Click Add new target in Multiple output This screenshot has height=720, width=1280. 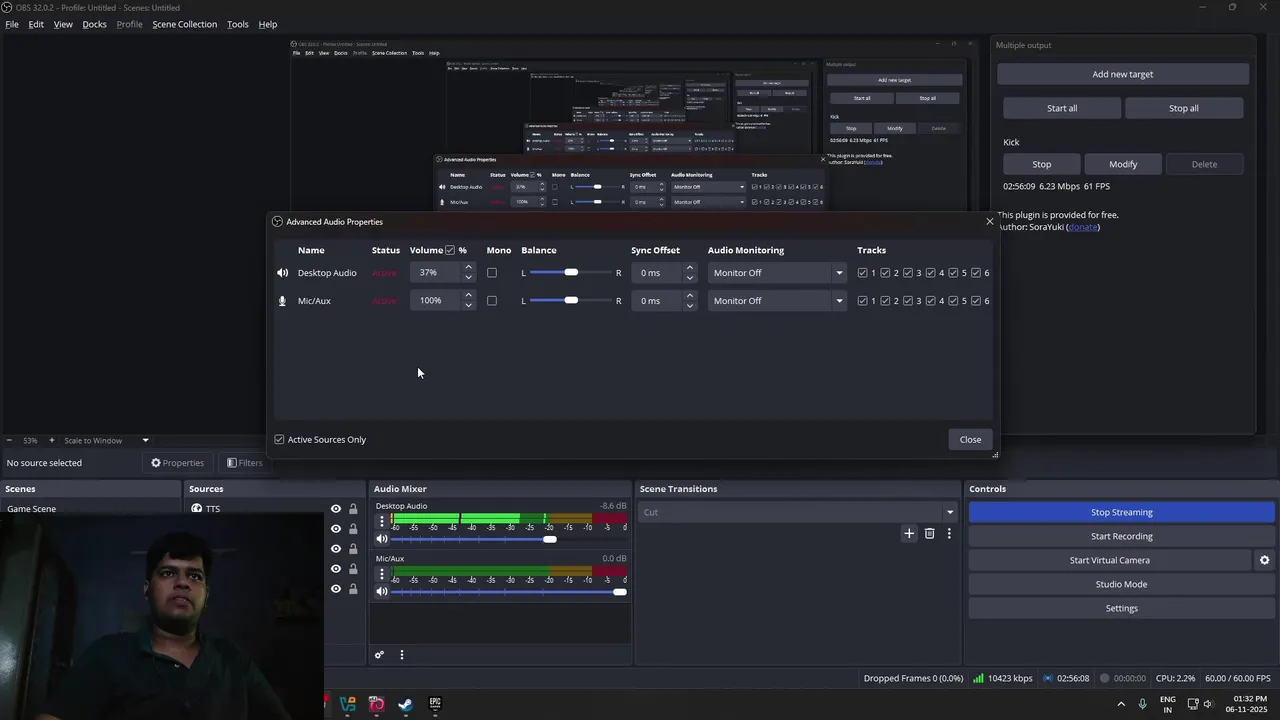1123,74
